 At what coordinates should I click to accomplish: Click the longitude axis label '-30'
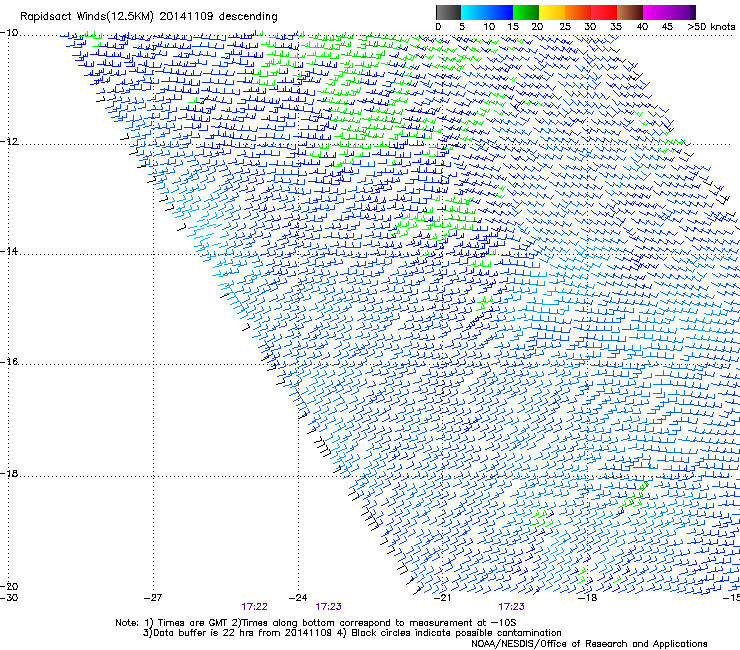coord(9,598)
